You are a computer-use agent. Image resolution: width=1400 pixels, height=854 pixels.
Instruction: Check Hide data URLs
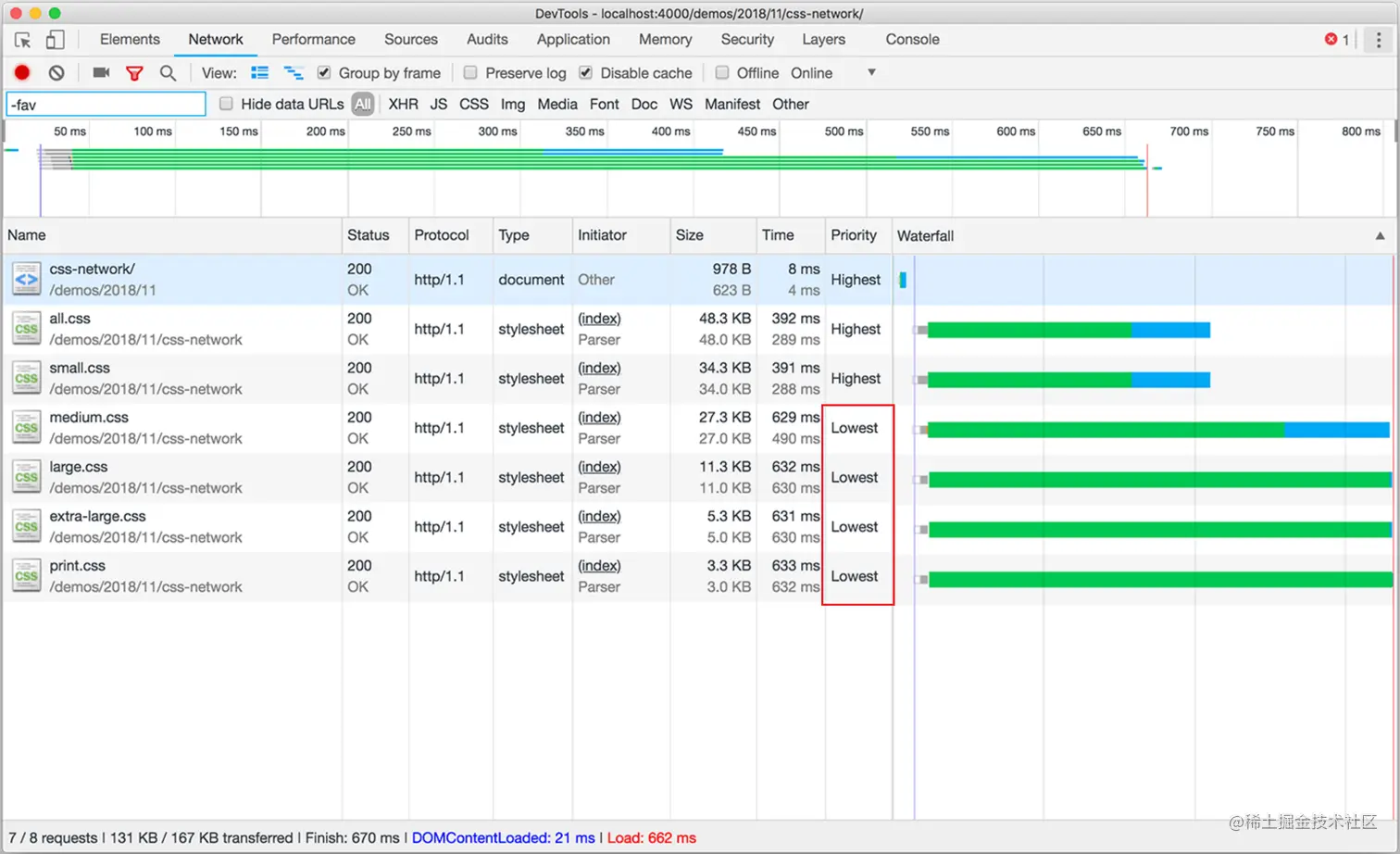pyautogui.click(x=226, y=104)
